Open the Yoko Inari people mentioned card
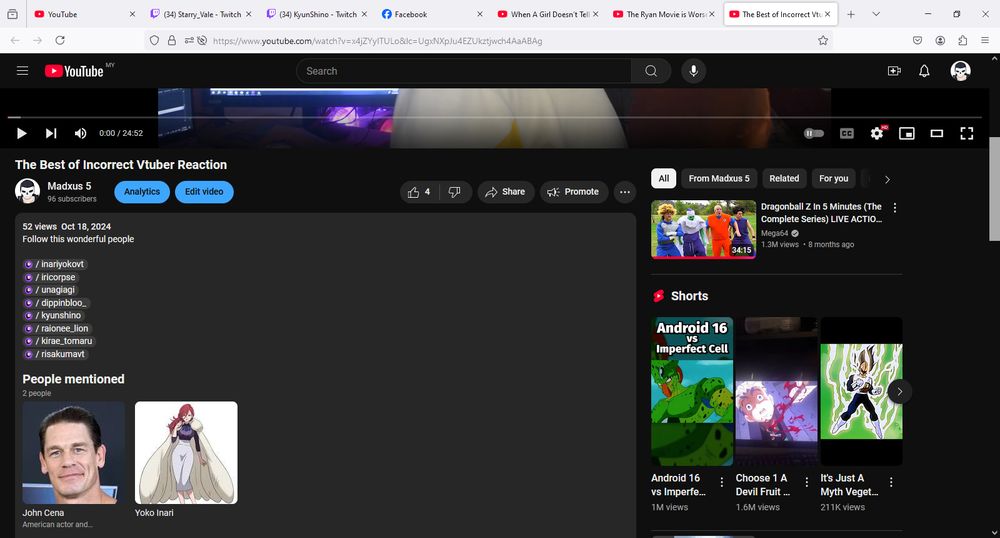 [x=186, y=459]
